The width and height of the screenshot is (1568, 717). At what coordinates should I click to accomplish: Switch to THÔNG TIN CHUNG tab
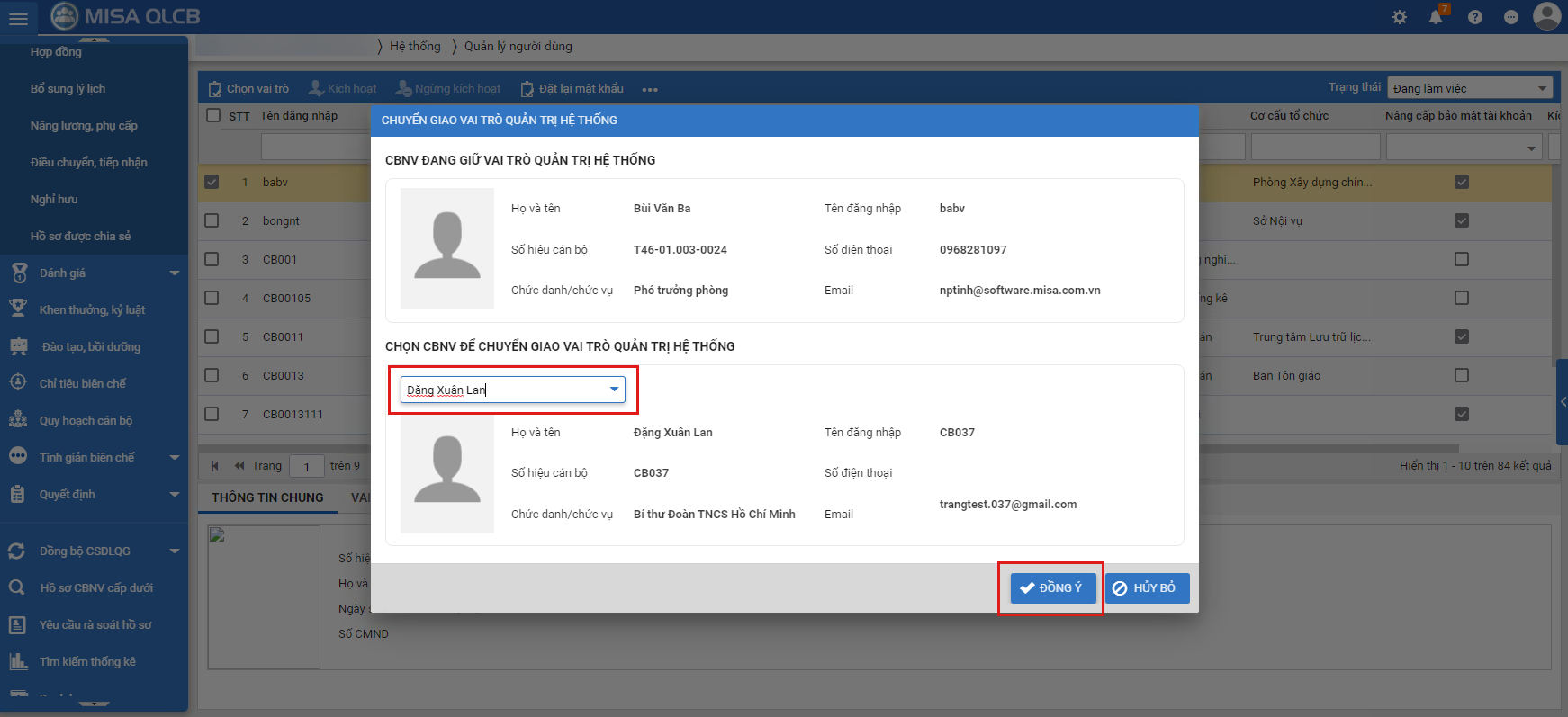coord(267,497)
